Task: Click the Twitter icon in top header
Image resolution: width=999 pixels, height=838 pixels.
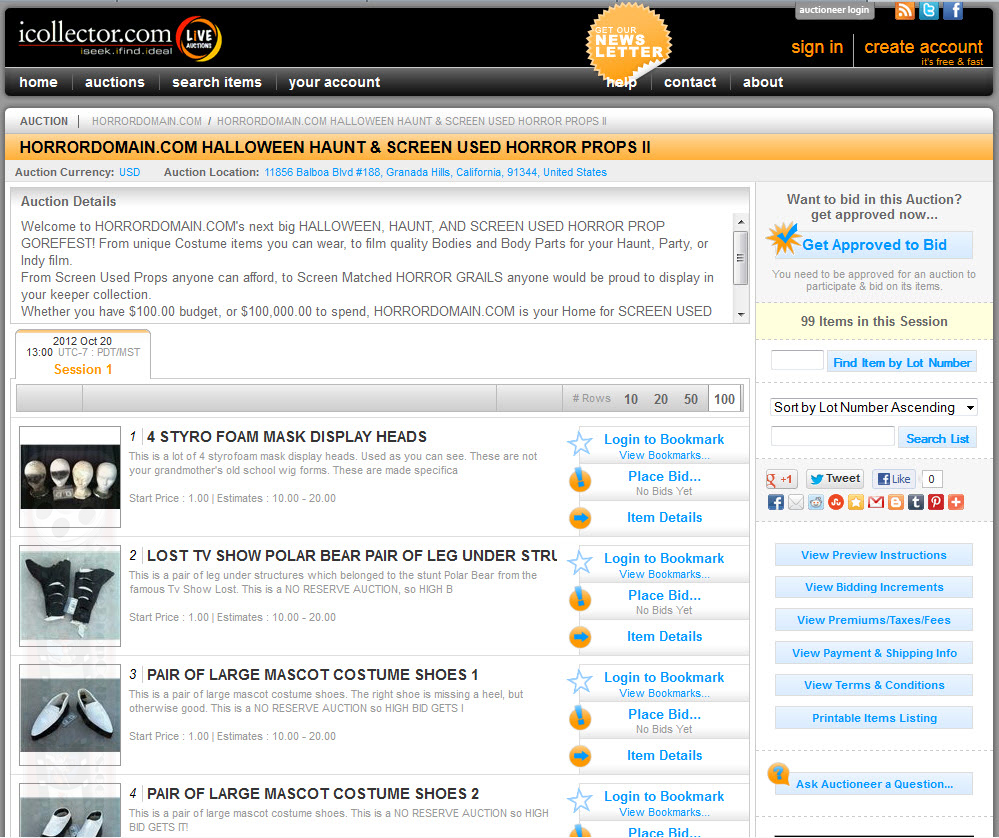Action: (929, 11)
